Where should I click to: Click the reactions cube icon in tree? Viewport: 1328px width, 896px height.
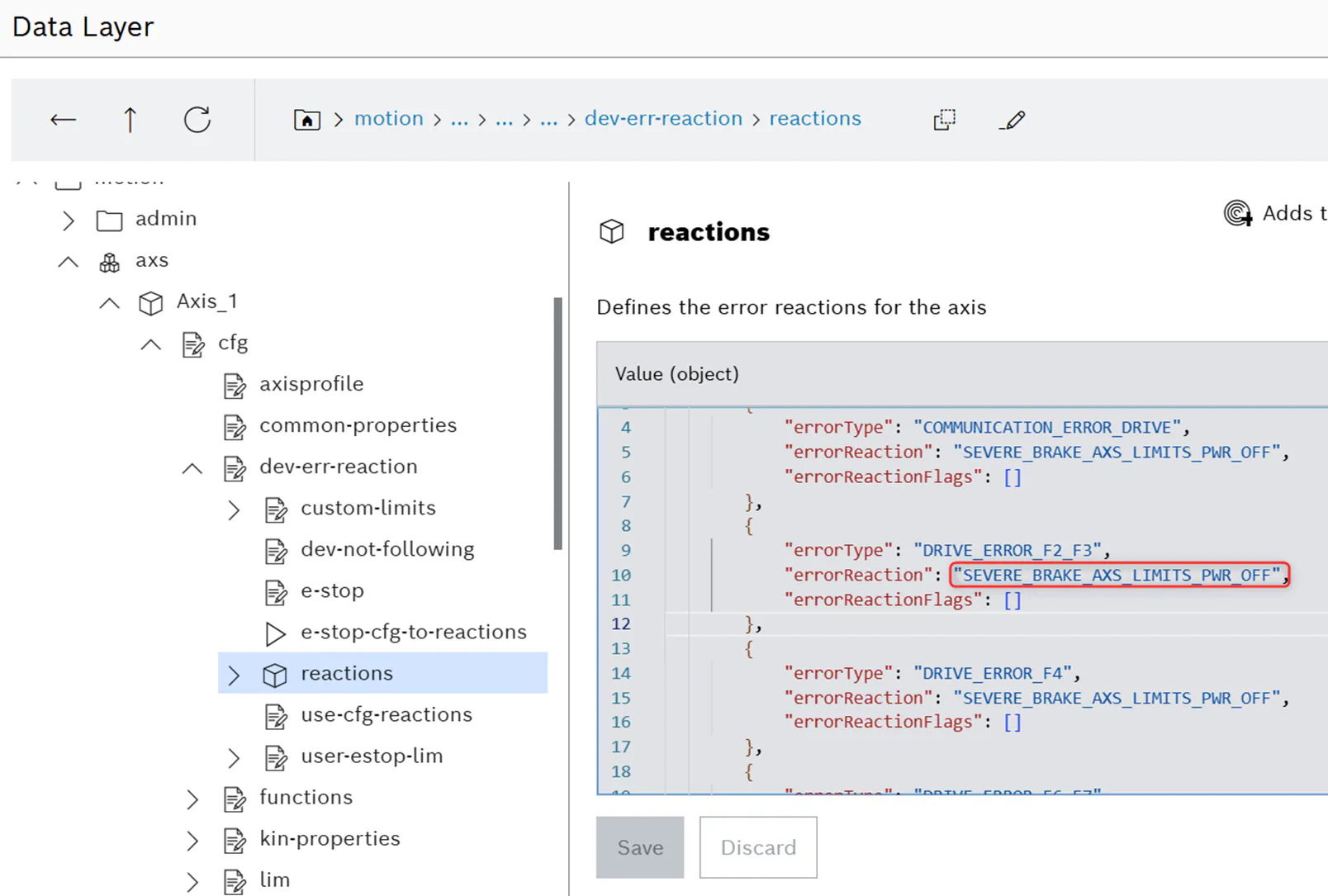[x=275, y=675]
